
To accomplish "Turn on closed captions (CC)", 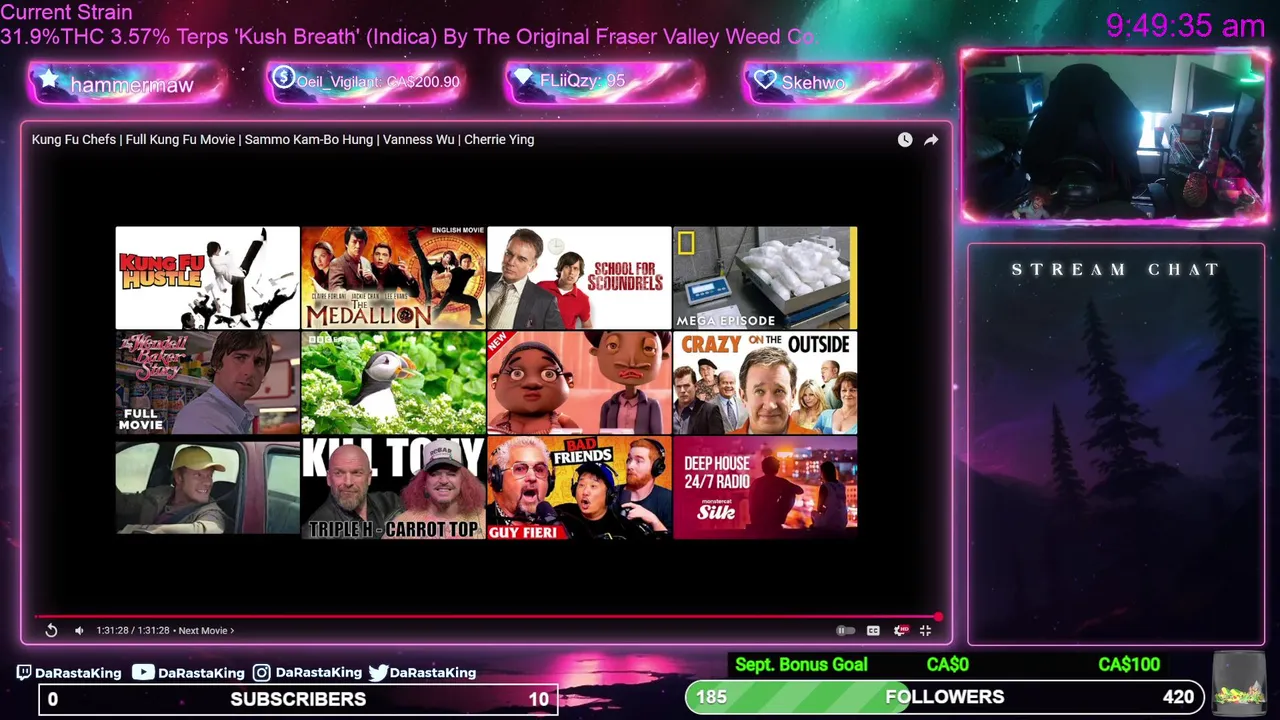I will (873, 630).
